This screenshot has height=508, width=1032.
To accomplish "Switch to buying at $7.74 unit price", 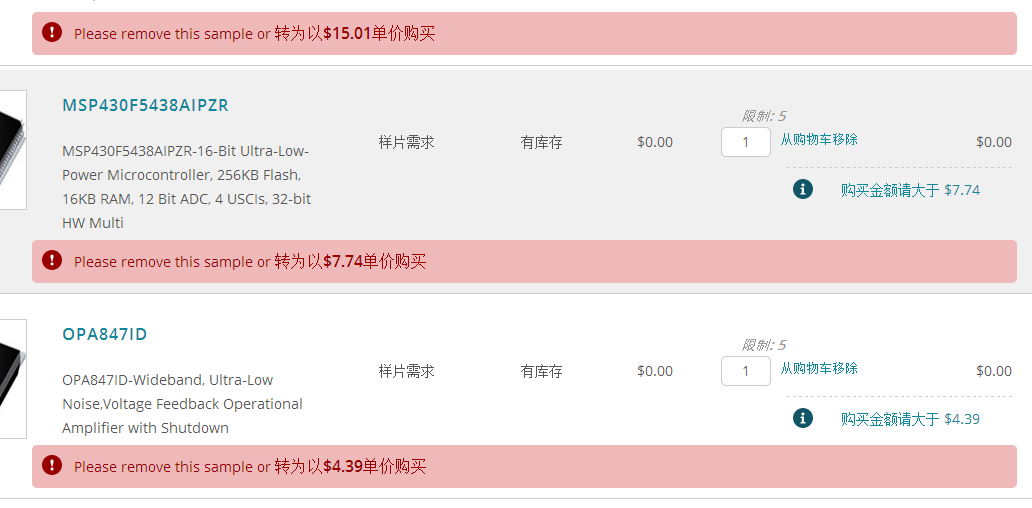I will tap(350, 261).
